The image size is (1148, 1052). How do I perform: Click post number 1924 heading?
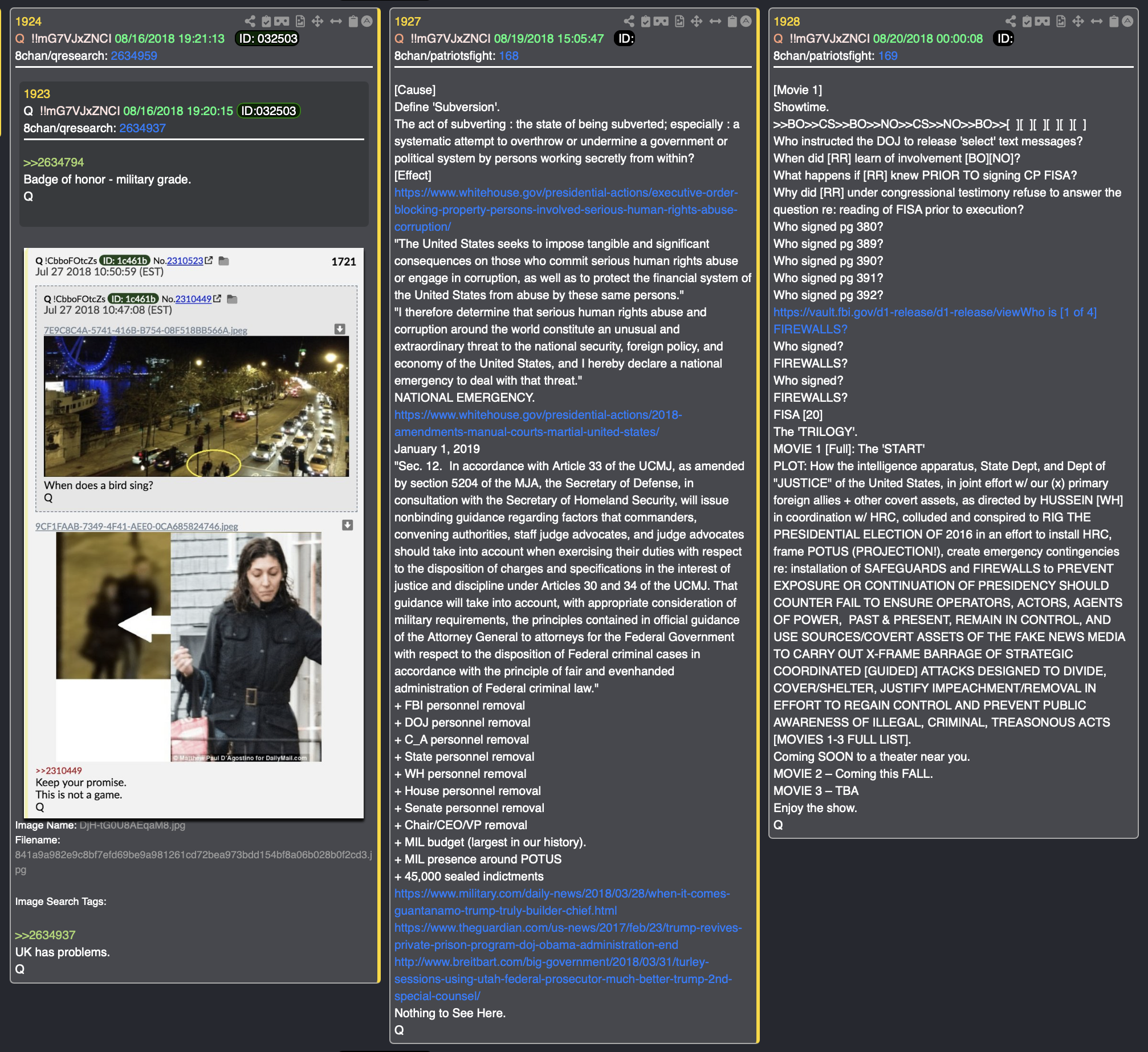click(29, 22)
